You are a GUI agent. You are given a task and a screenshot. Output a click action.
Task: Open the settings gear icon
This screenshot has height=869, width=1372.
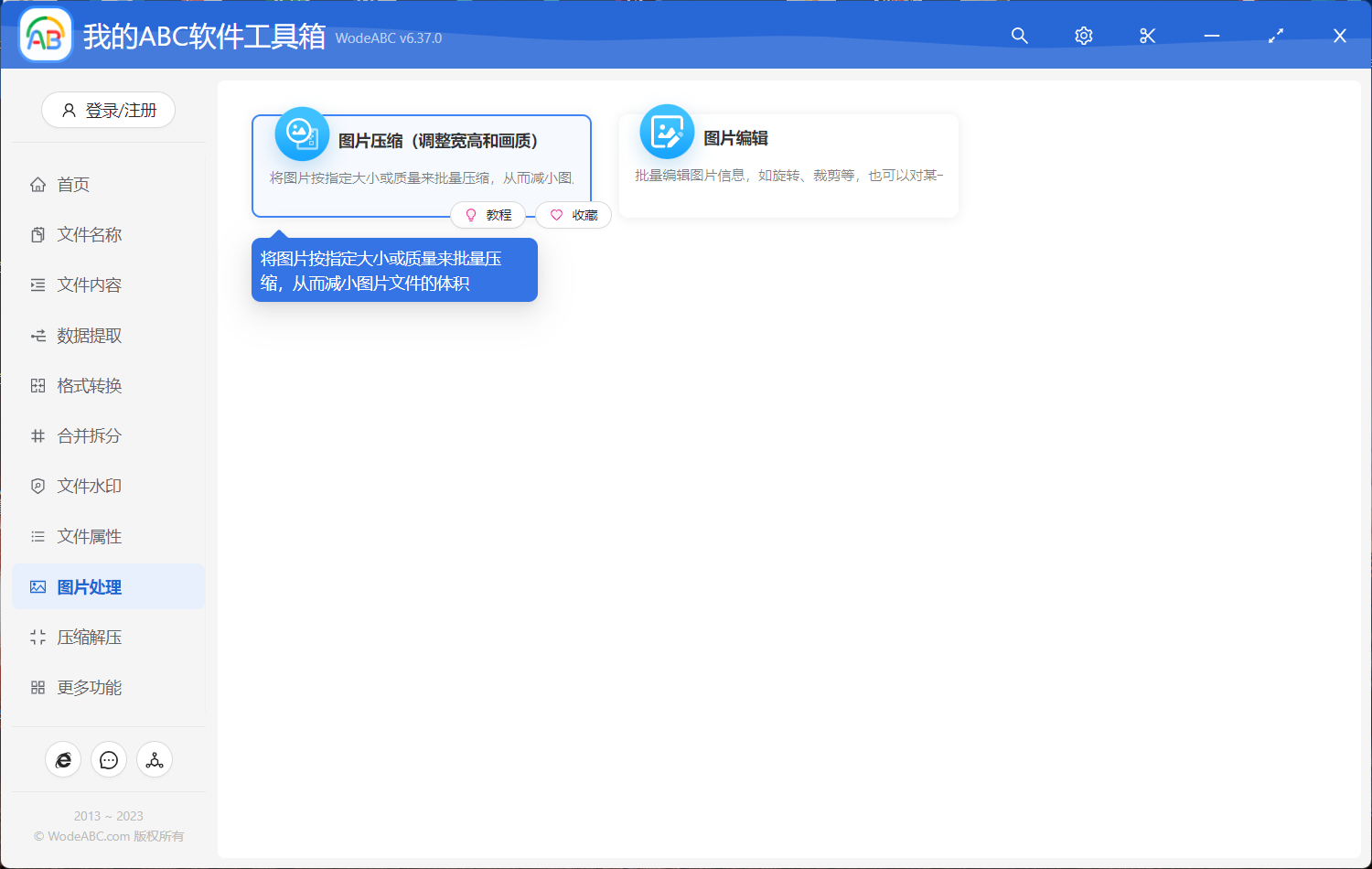(1083, 36)
